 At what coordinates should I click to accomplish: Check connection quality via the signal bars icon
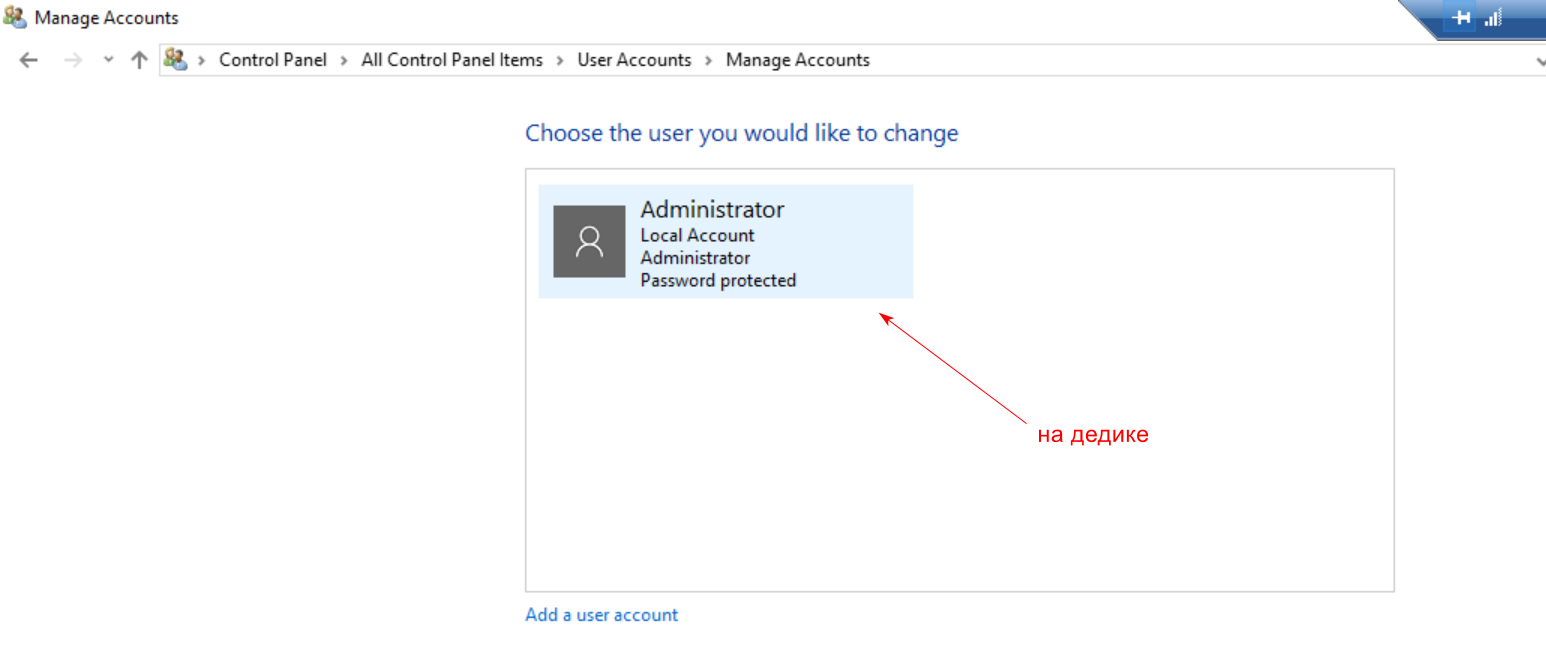1493,18
